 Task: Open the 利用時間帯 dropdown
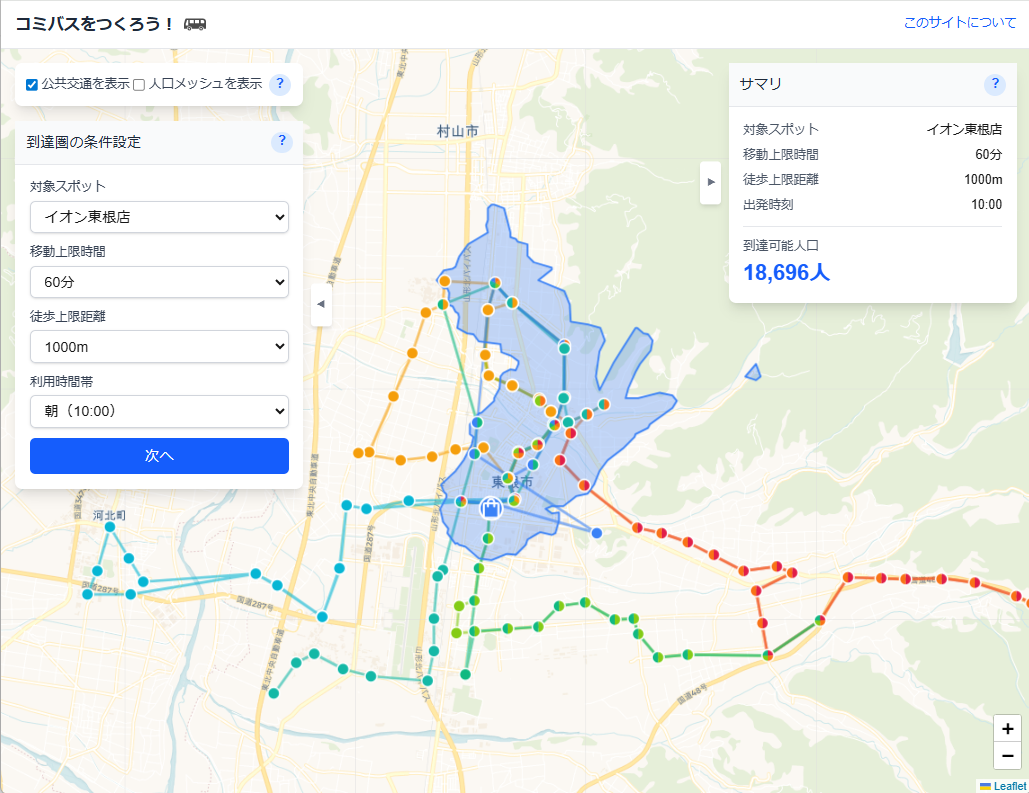[159, 411]
